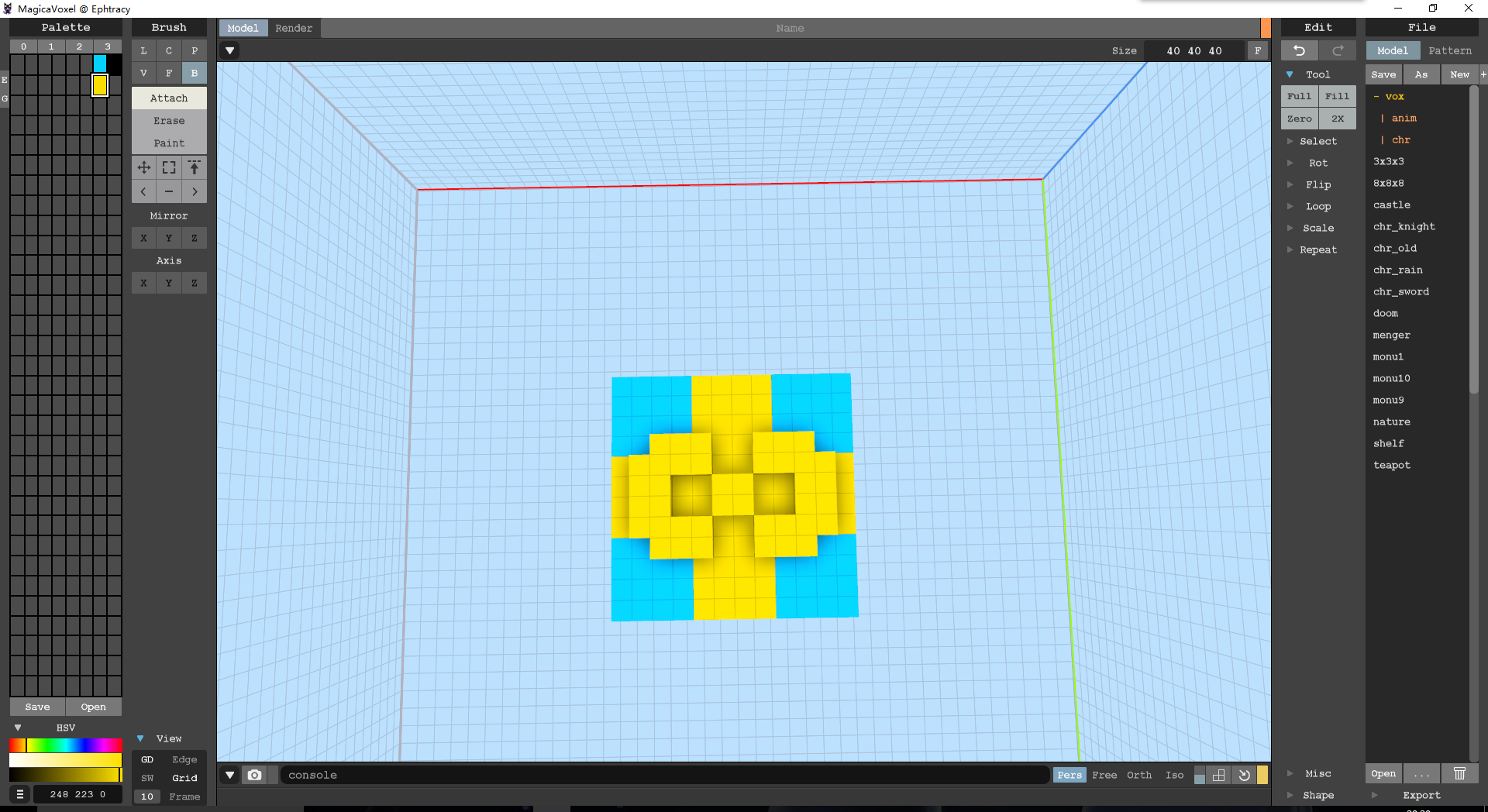
Task: Toggle Mirror X axis
Action: pyautogui.click(x=143, y=238)
